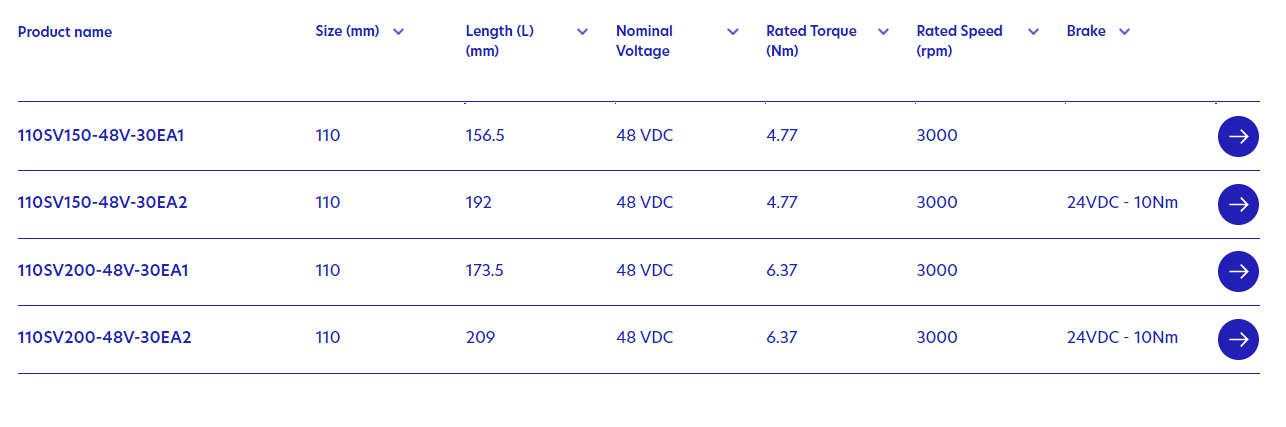Click the Product name column header
Image resolution: width=1286 pixels, height=427 pixels.
[65, 32]
